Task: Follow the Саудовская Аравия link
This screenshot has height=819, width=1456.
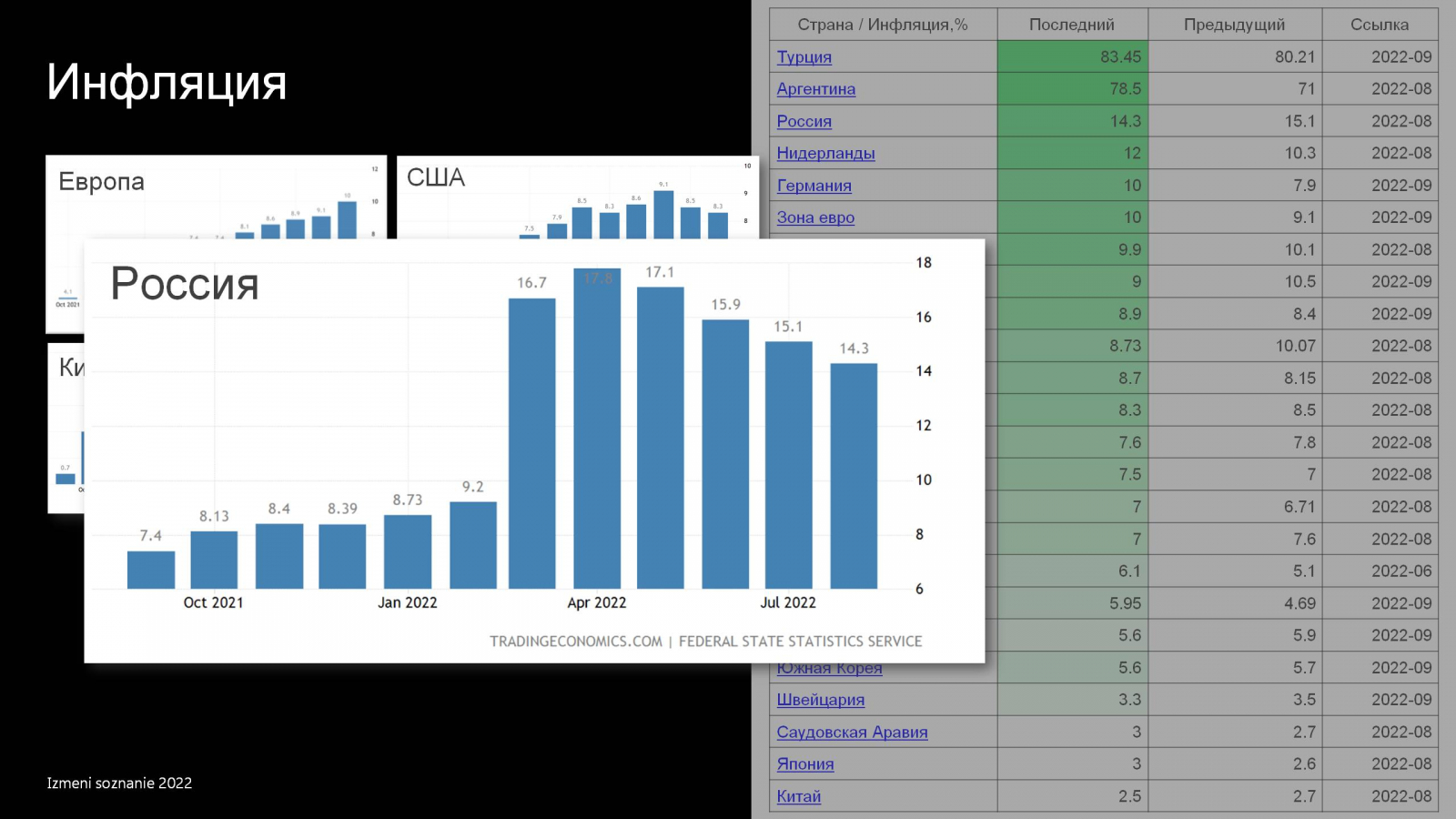Action: (x=852, y=732)
